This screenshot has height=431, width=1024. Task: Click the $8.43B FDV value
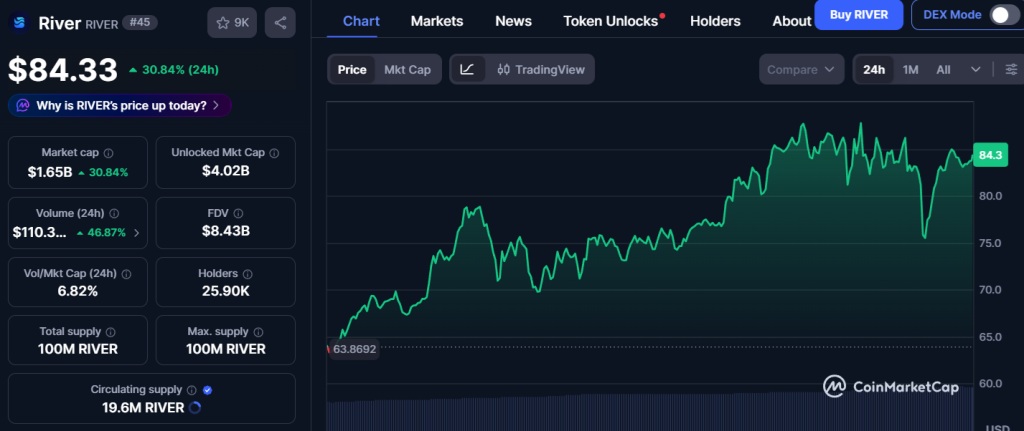click(225, 231)
